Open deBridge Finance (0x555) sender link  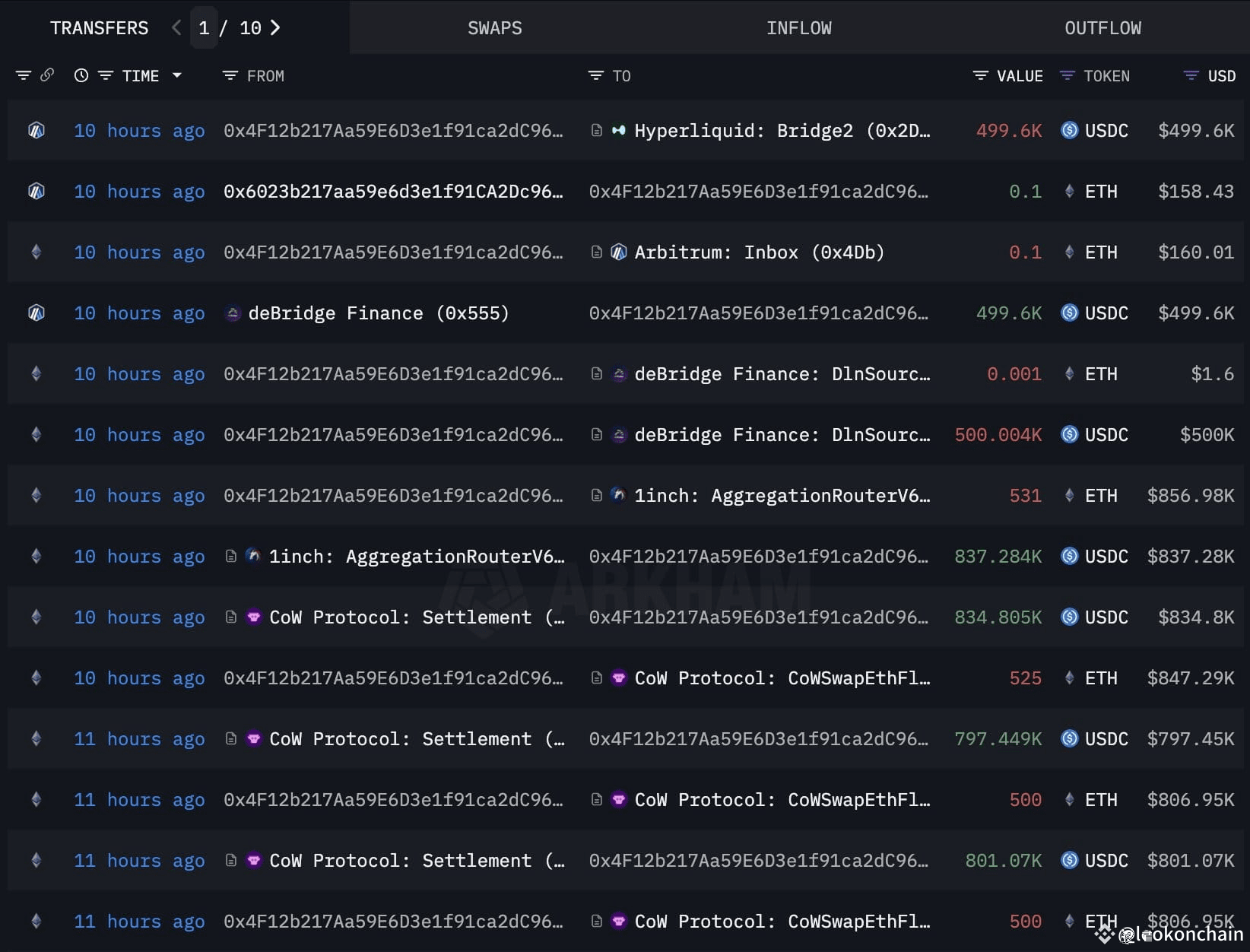(378, 313)
